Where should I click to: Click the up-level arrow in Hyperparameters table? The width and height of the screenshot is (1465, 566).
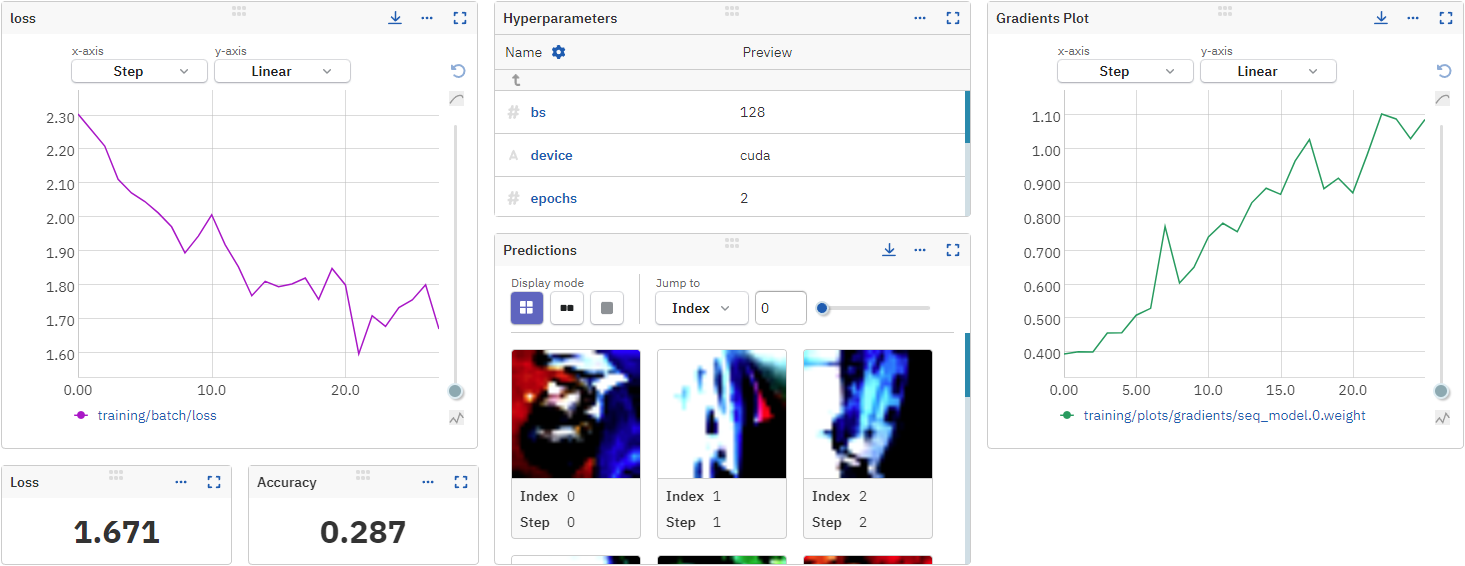pos(516,80)
